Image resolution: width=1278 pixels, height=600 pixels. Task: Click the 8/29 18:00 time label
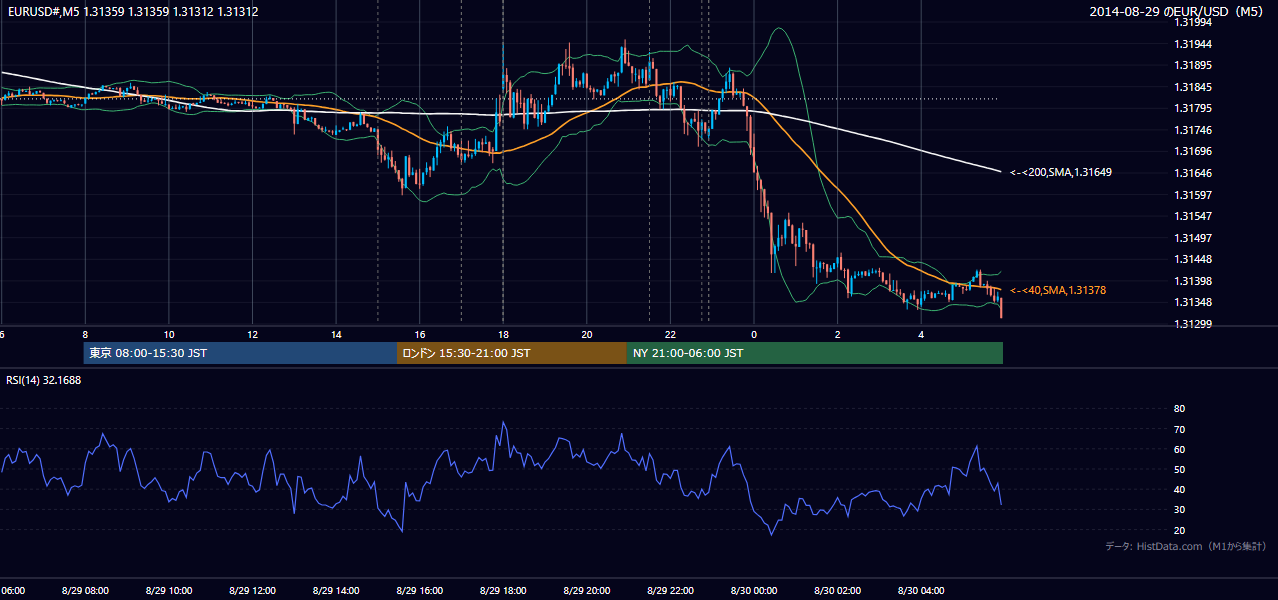502,591
